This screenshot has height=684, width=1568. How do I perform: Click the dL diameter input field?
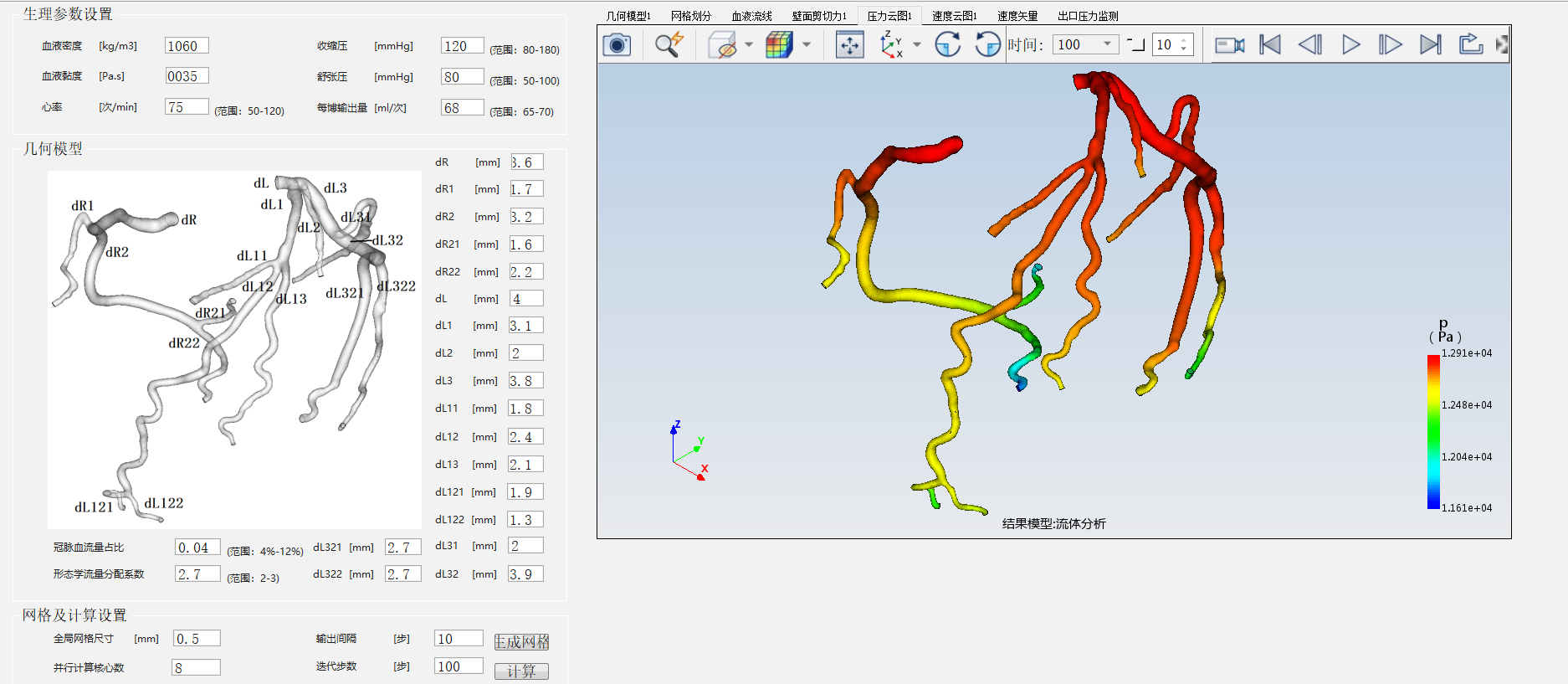tap(527, 299)
